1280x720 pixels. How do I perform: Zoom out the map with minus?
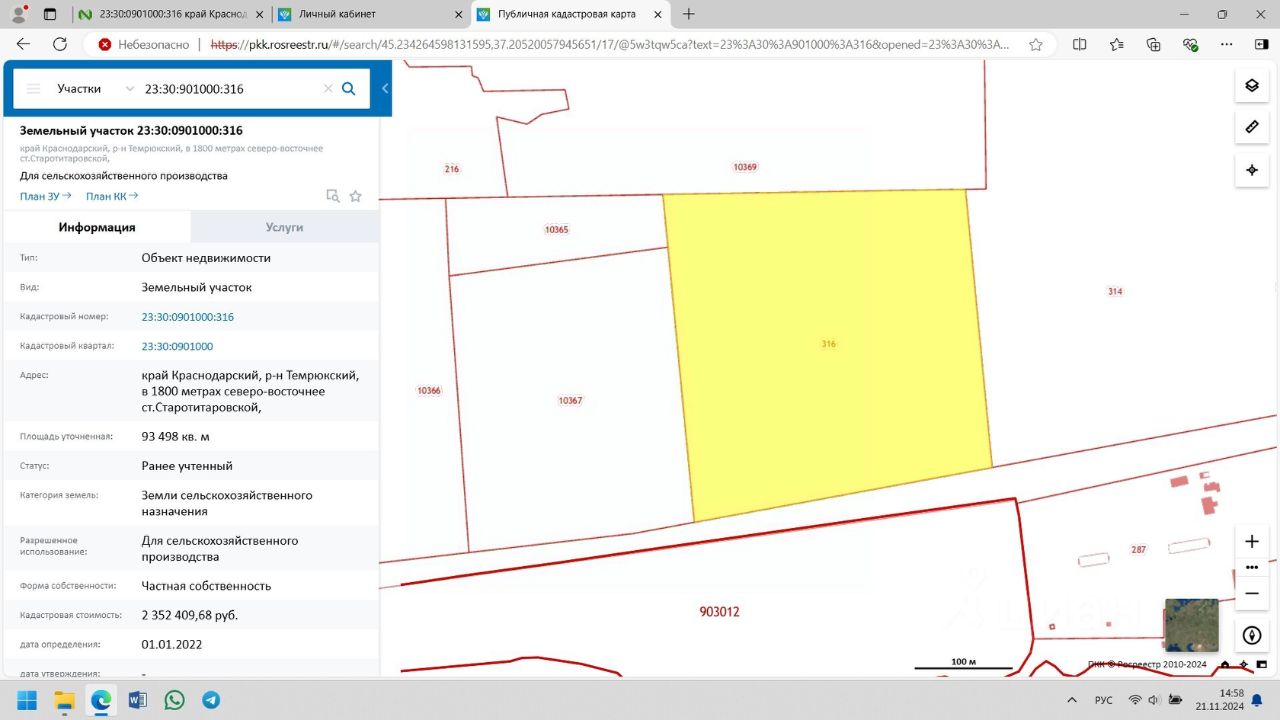[x=1251, y=592]
